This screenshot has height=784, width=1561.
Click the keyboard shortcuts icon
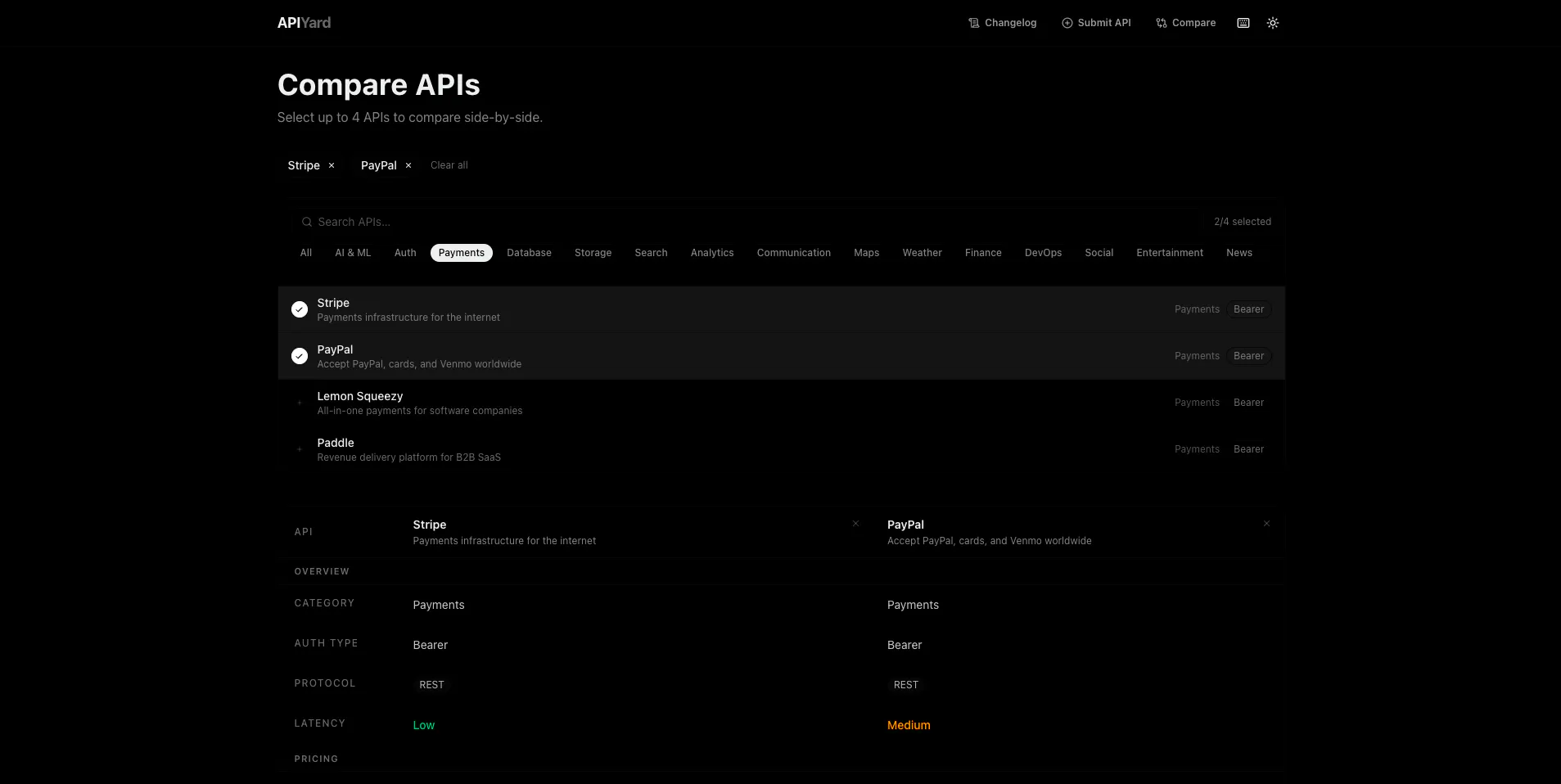[1243, 23]
